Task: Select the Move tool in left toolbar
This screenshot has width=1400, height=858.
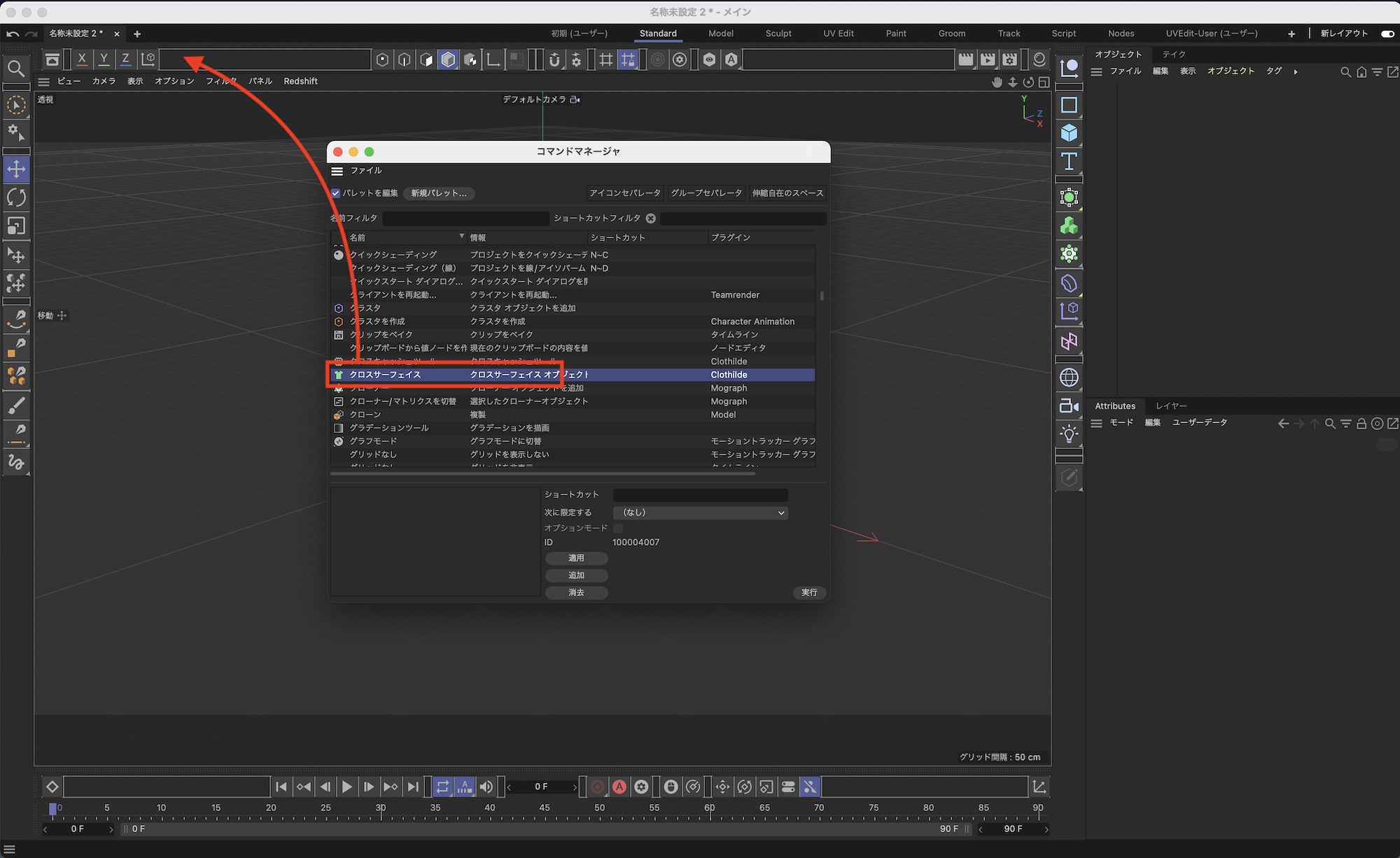Action: [x=16, y=169]
